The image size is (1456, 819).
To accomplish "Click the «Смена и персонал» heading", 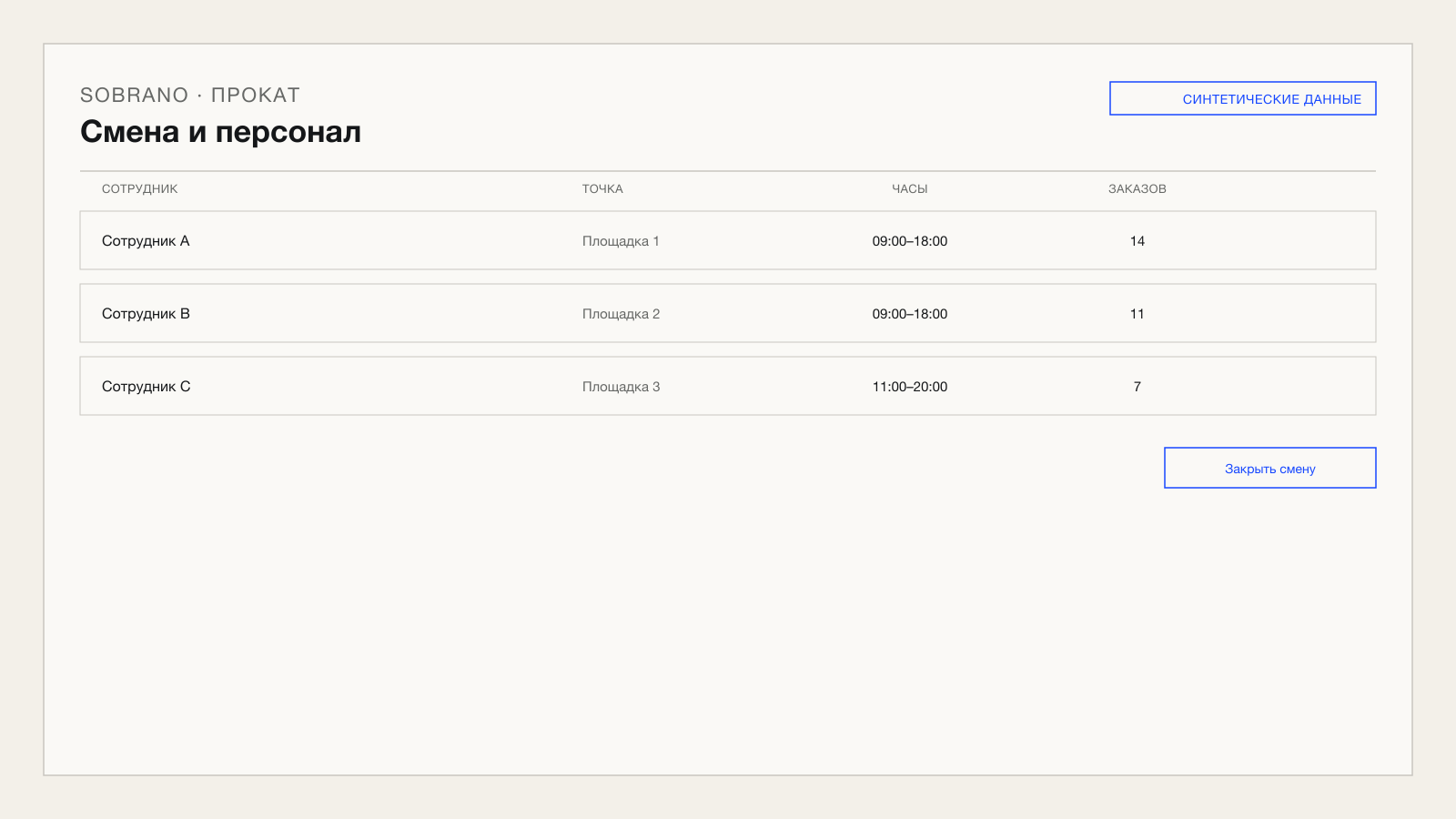I will (x=221, y=132).
